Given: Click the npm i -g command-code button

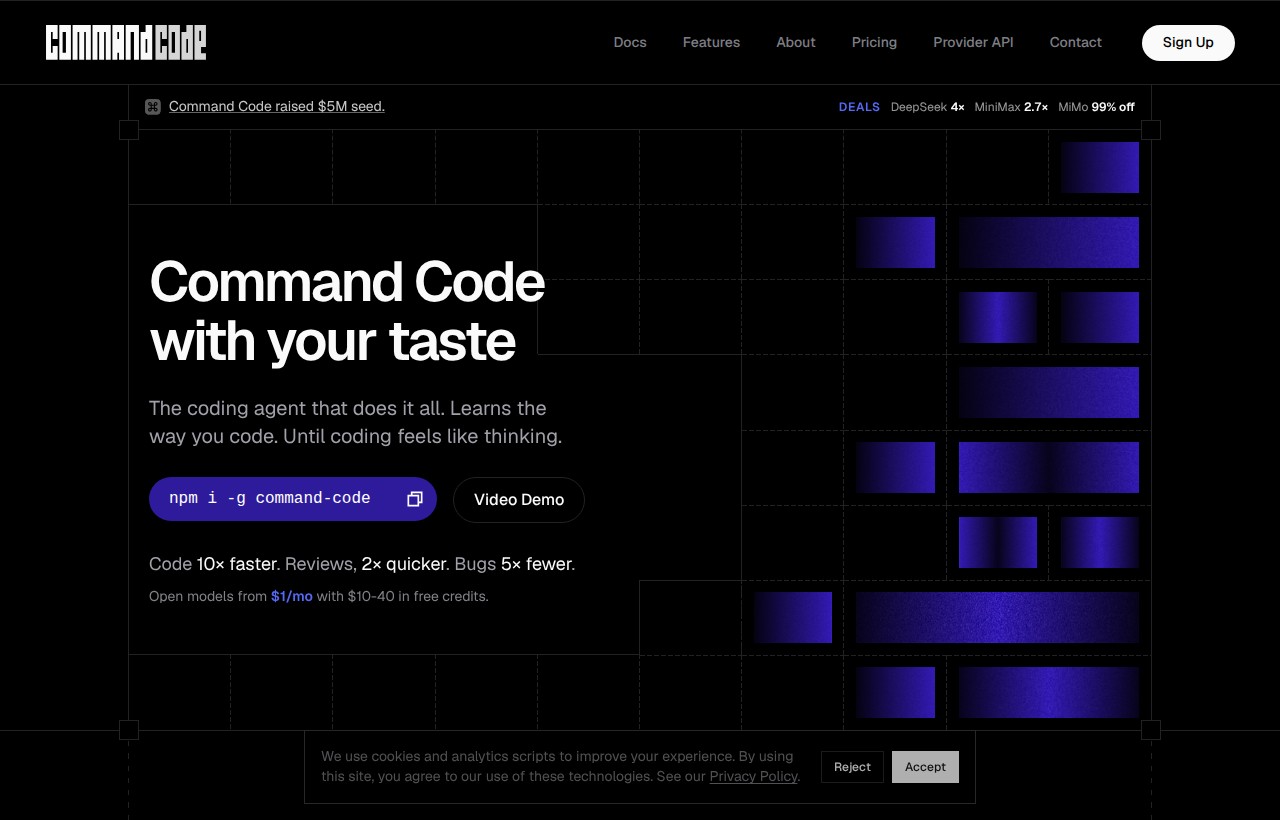Looking at the screenshot, I should click(x=293, y=499).
